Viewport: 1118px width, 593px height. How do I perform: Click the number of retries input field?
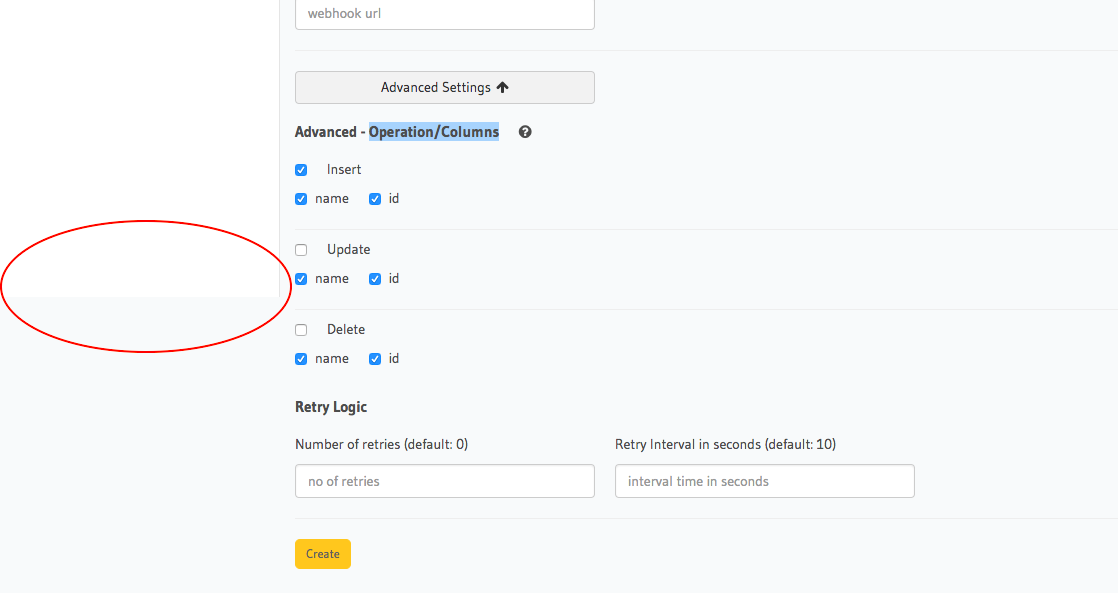[444, 481]
